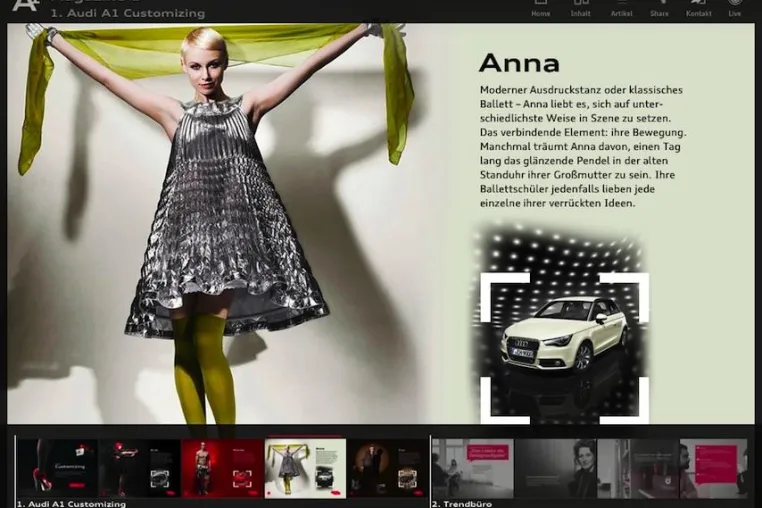Open the Live section

coord(734,8)
